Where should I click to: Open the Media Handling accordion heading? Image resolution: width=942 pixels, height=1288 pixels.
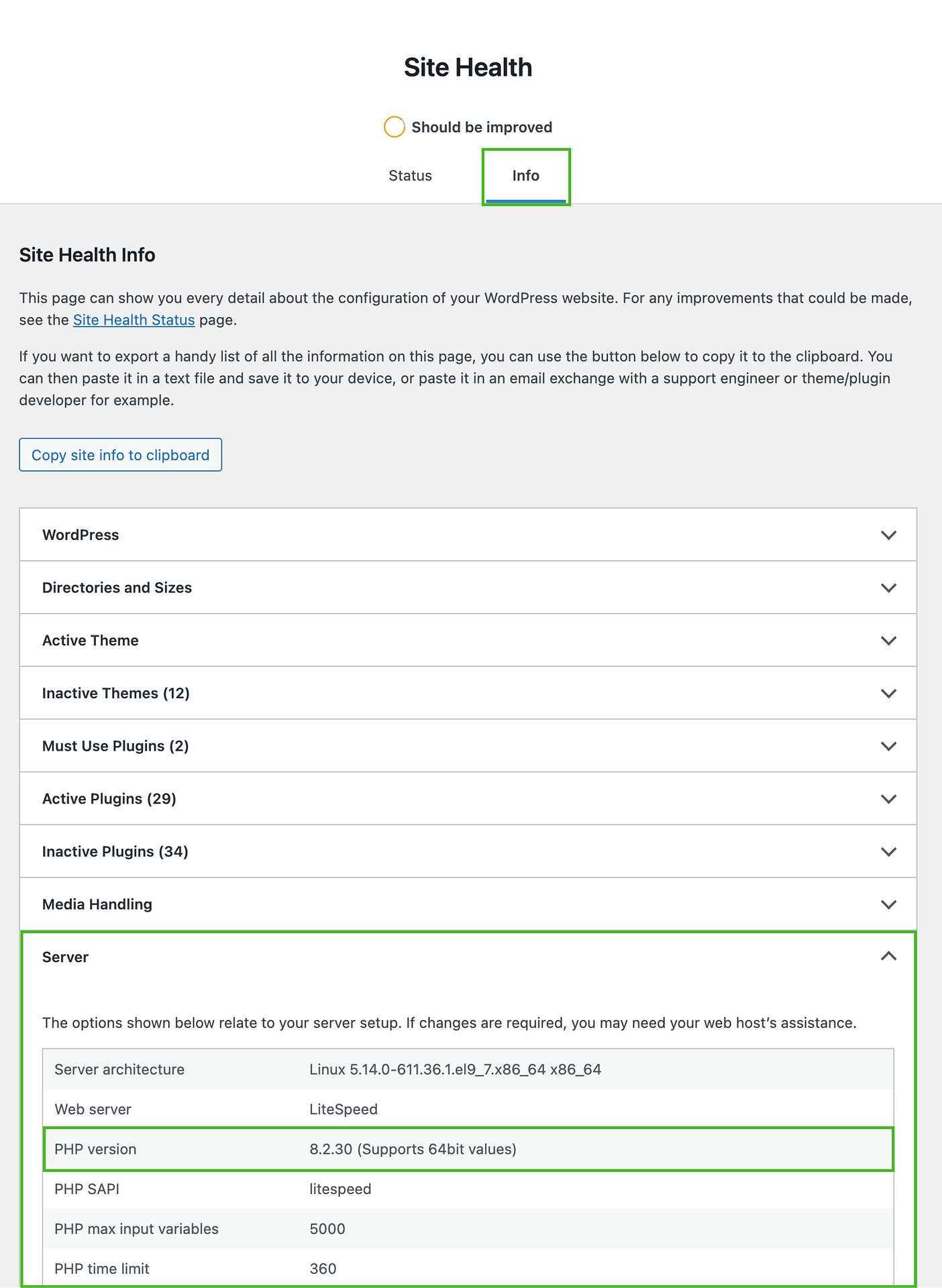pos(97,904)
